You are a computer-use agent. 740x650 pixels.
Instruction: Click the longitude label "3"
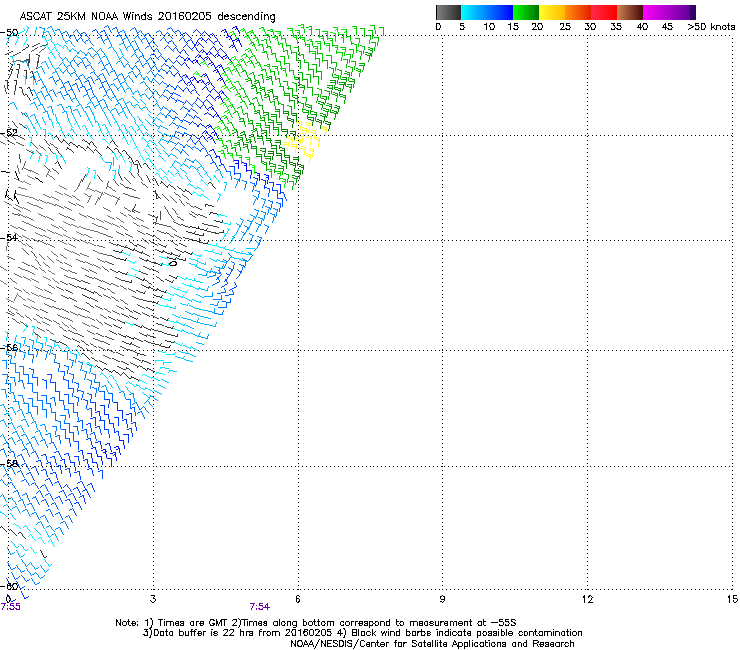(153, 599)
